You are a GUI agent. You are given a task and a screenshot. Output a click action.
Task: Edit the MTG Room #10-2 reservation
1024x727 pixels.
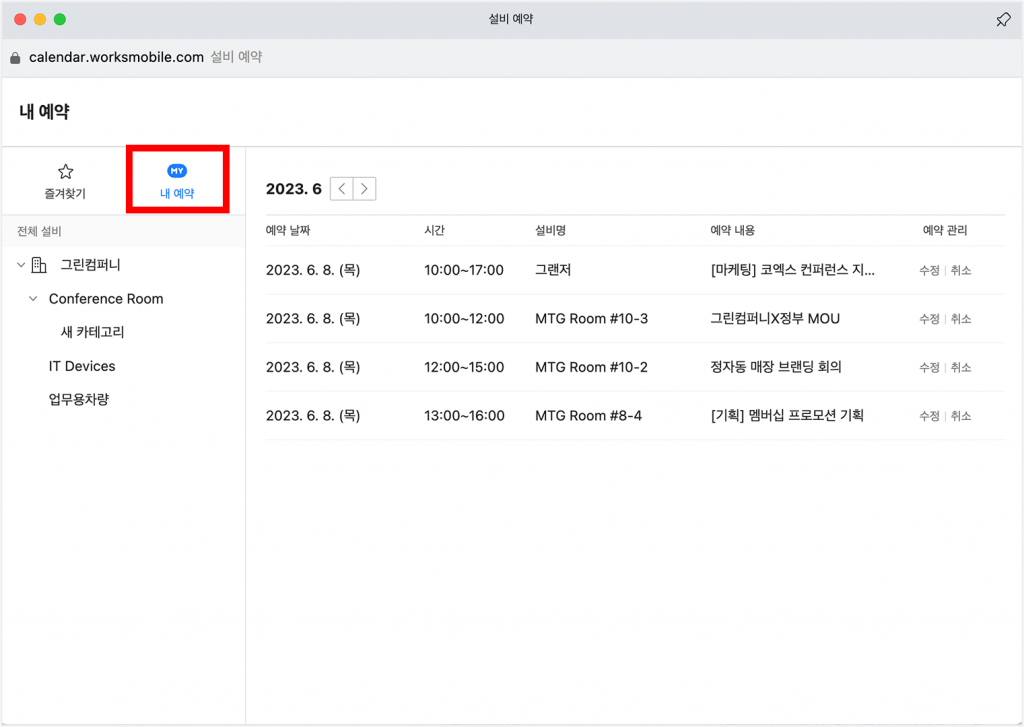click(x=929, y=367)
